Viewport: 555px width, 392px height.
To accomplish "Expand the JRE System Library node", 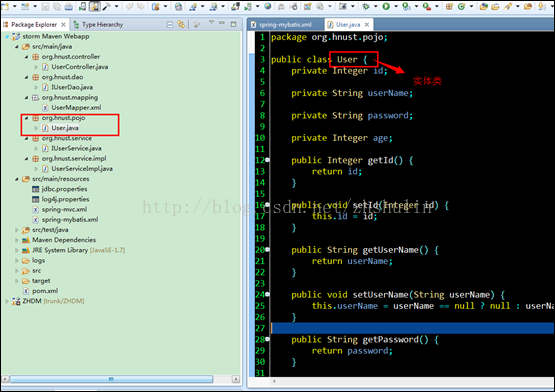I will tap(16, 250).
